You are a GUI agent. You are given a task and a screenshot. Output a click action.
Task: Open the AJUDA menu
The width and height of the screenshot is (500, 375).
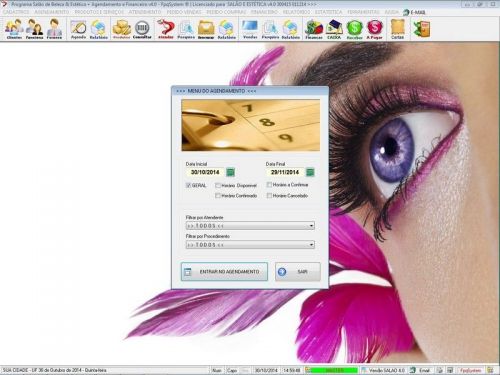pyautogui.click(x=391, y=12)
